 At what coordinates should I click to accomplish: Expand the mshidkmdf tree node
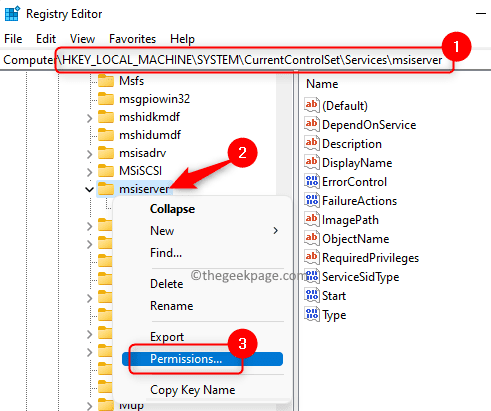(89, 118)
